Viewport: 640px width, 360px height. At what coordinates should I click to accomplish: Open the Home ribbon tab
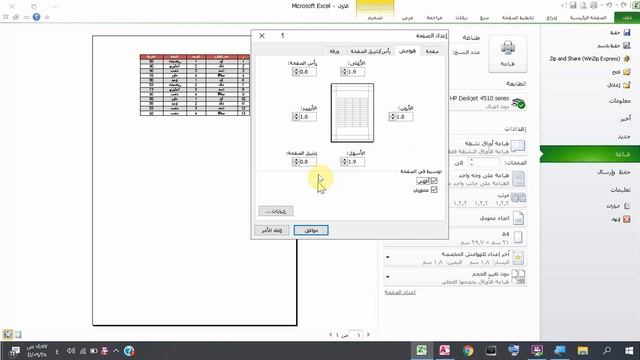[x=588, y=18]
